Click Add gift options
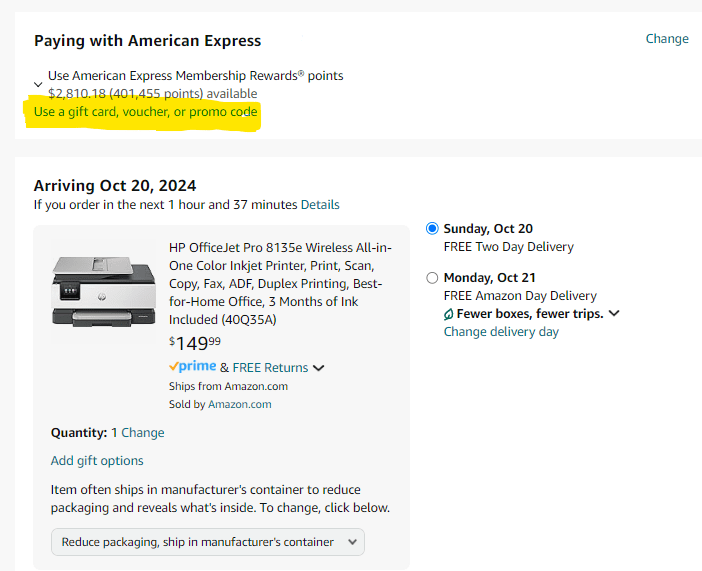 tap(97, 461)
